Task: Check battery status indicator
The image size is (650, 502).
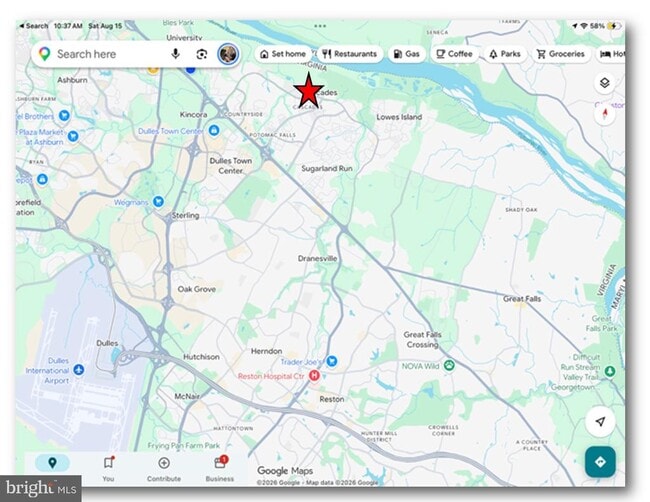Action: (614, 26)
